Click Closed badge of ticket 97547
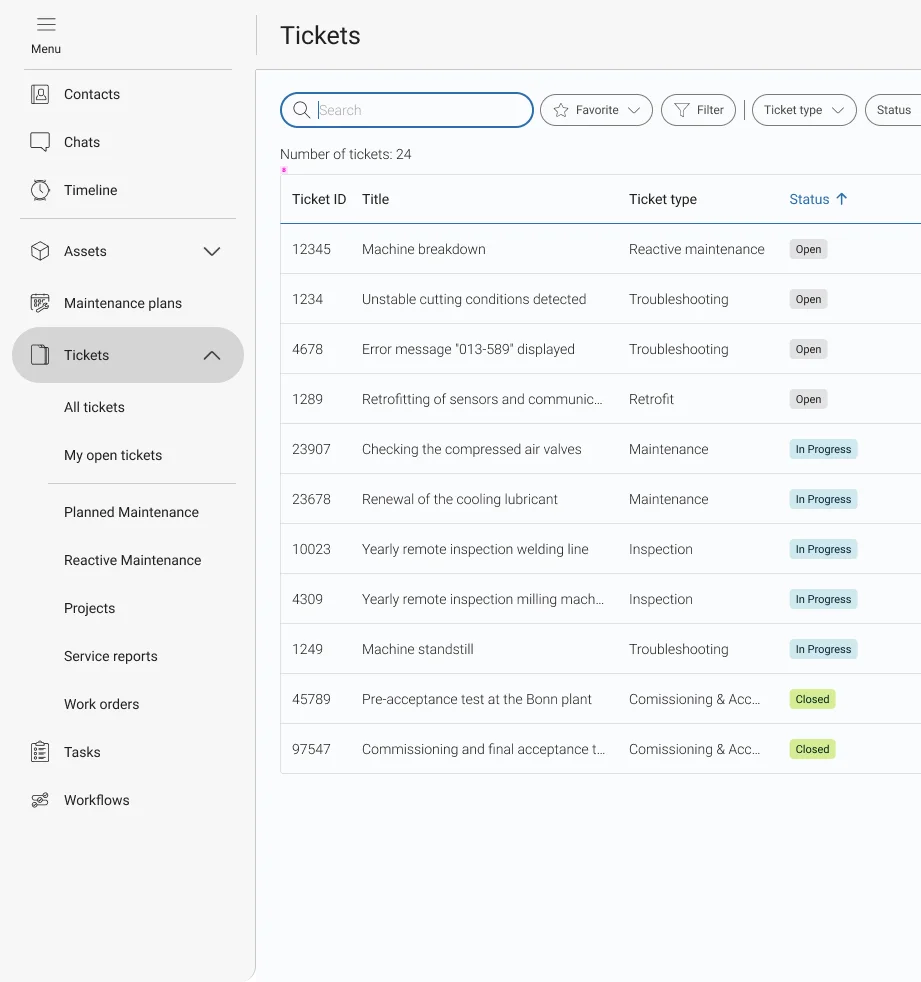This screenshot has width=921, height=982. (x=812, y=749)
